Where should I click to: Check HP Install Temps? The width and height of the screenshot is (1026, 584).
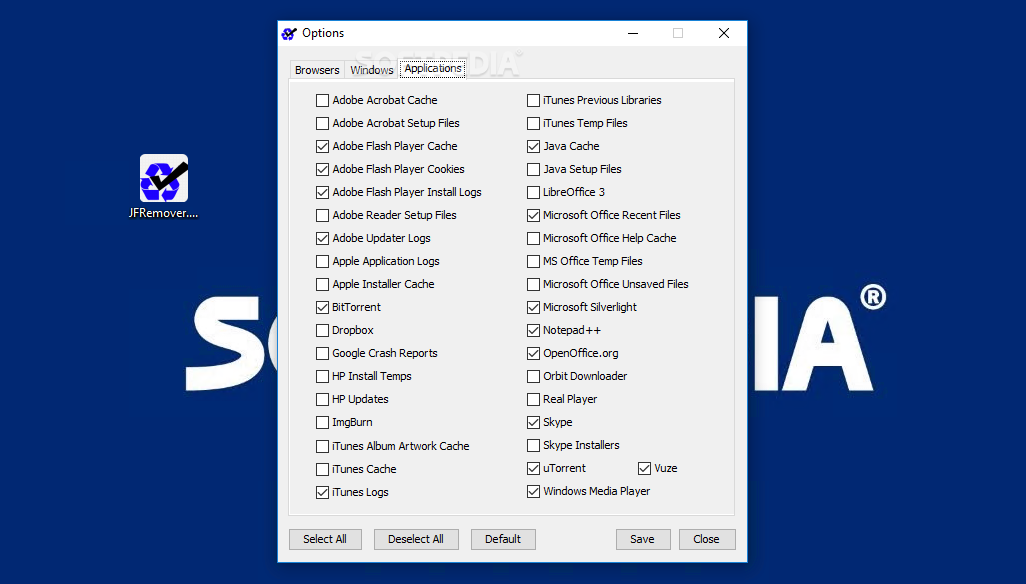point(323,377)
